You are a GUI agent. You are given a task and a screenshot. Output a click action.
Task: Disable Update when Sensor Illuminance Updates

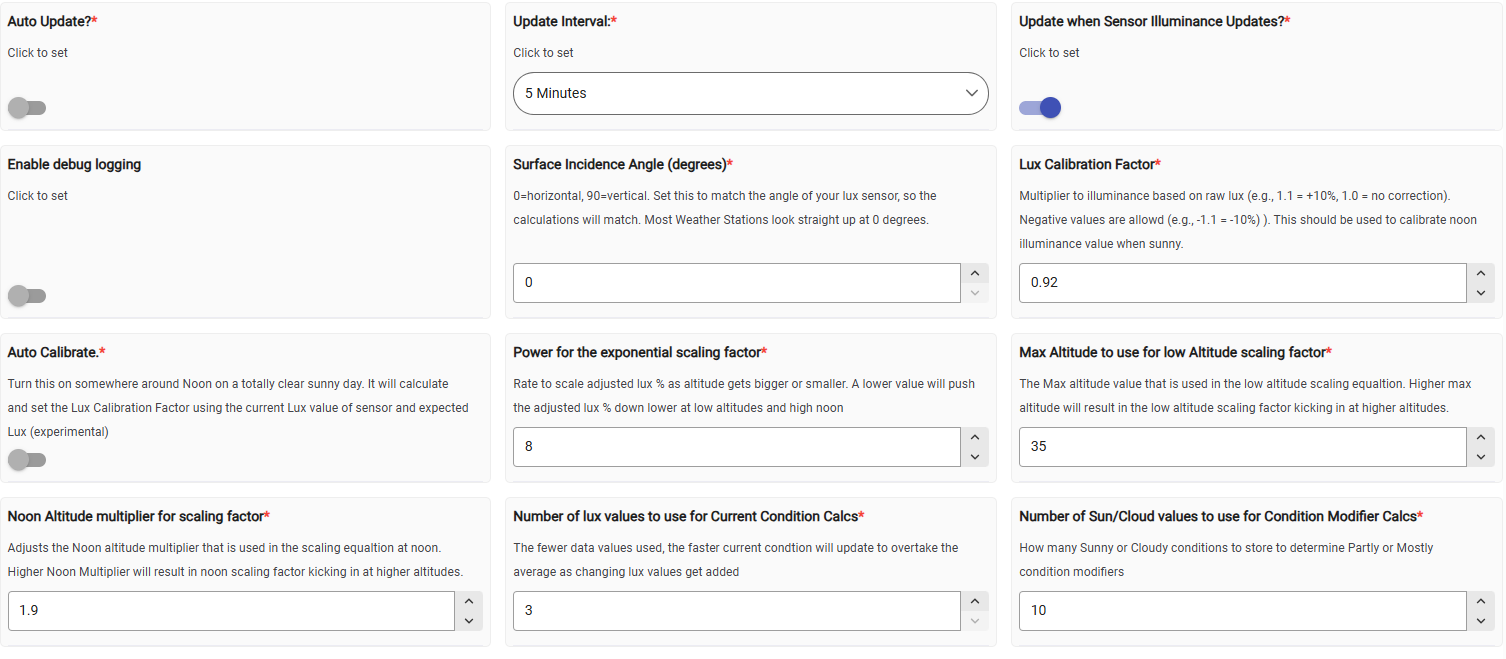click(x=1039, y=108)
